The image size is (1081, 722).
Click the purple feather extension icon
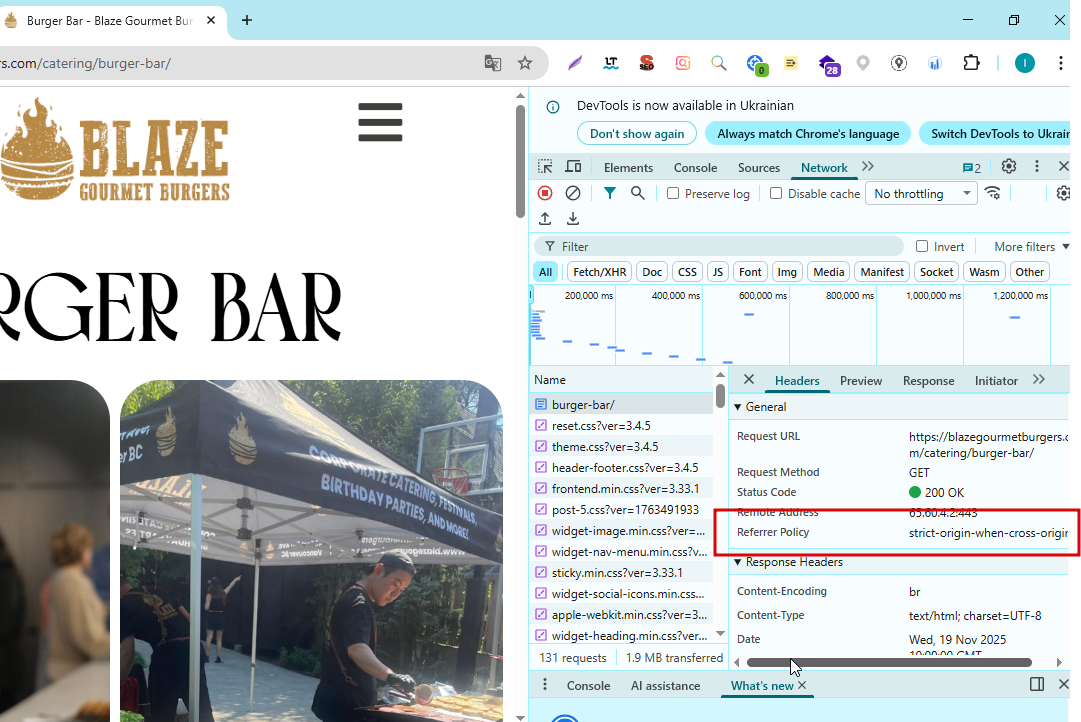[575, 63]
